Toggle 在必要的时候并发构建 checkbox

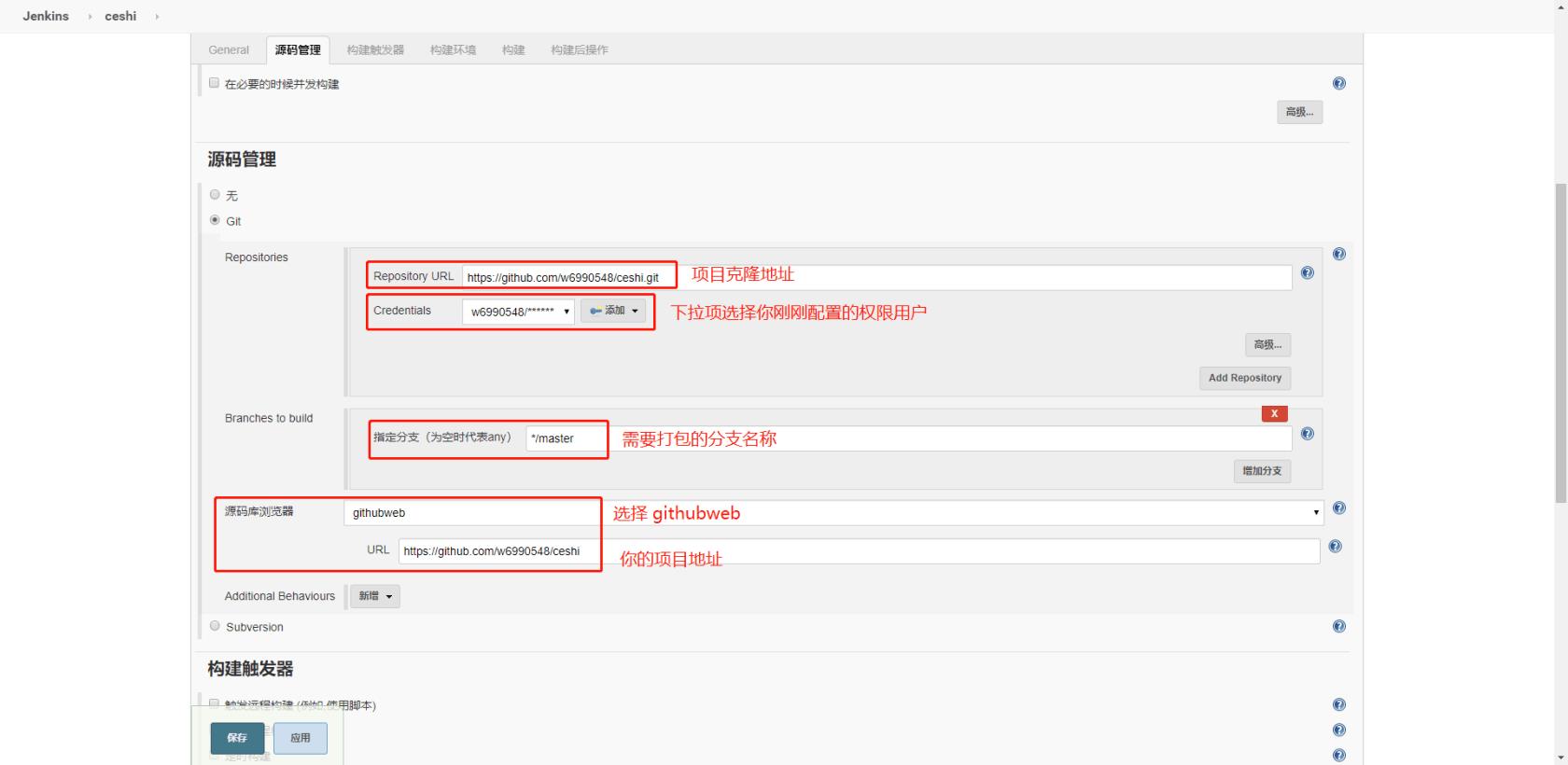[215, 83]
